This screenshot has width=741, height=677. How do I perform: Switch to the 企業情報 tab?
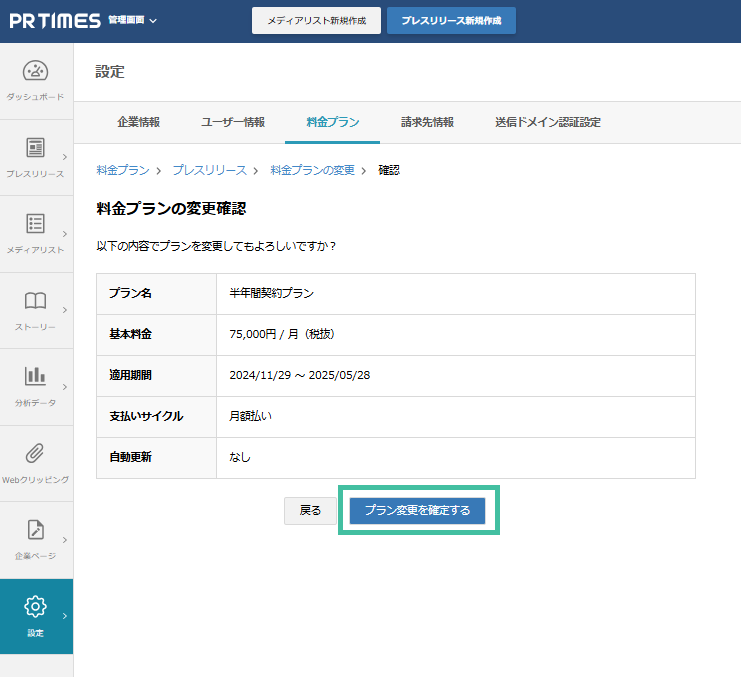click(138, 122)
